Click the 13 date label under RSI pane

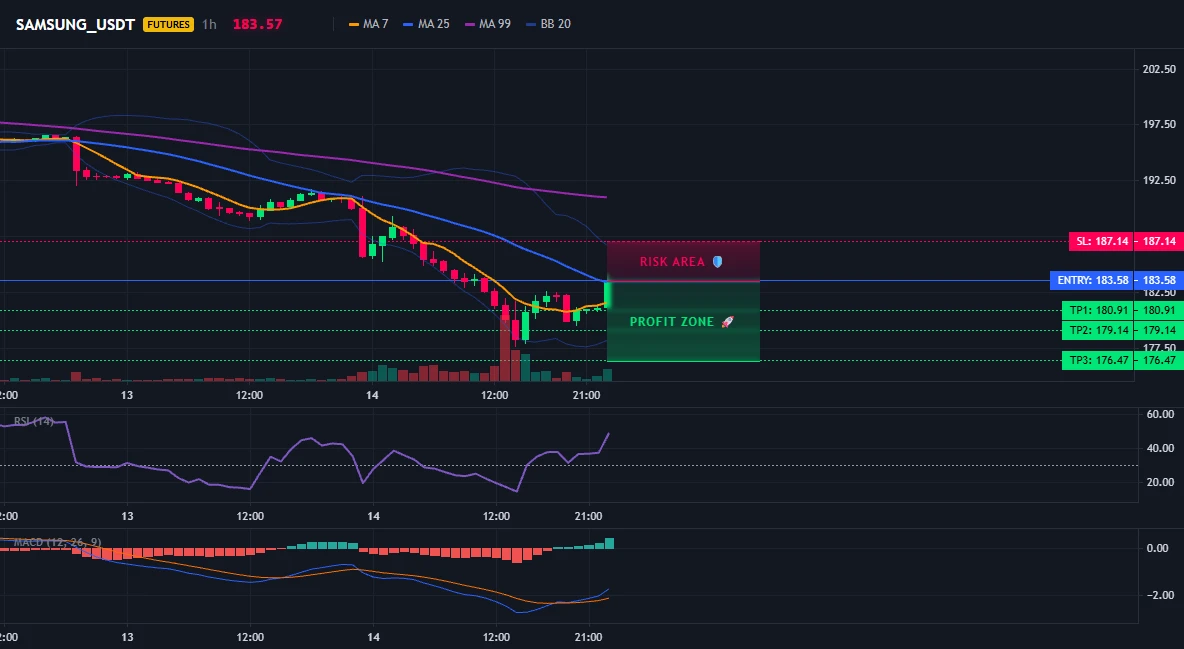coord(127,516)
